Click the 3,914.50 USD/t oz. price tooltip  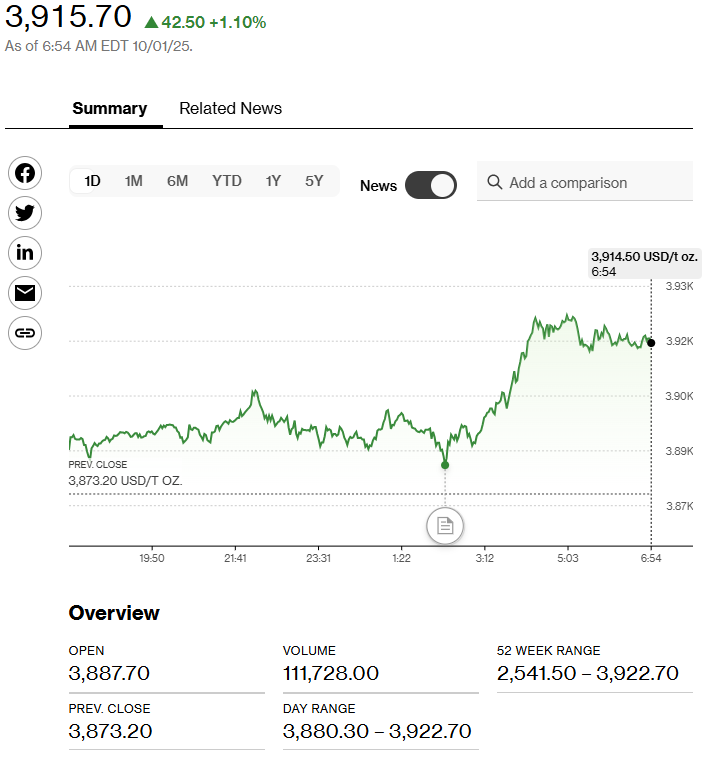643,263
